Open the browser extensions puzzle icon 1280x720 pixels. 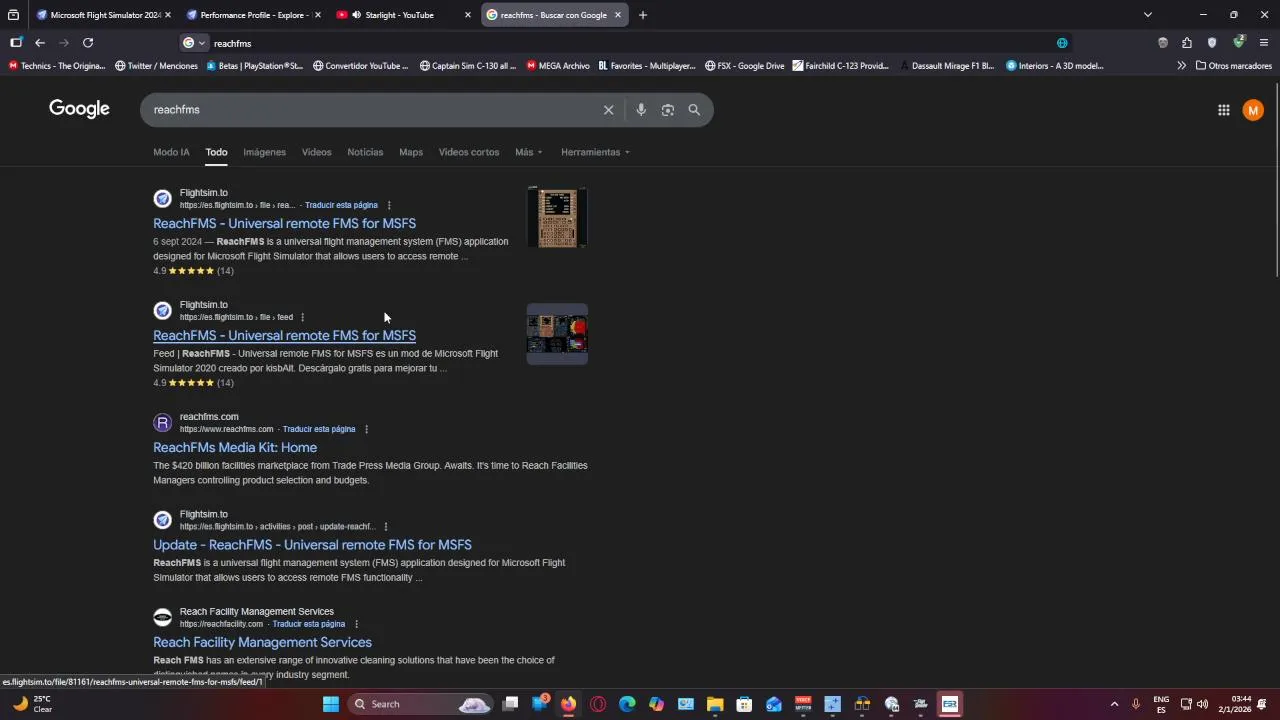coord(1187,43)
